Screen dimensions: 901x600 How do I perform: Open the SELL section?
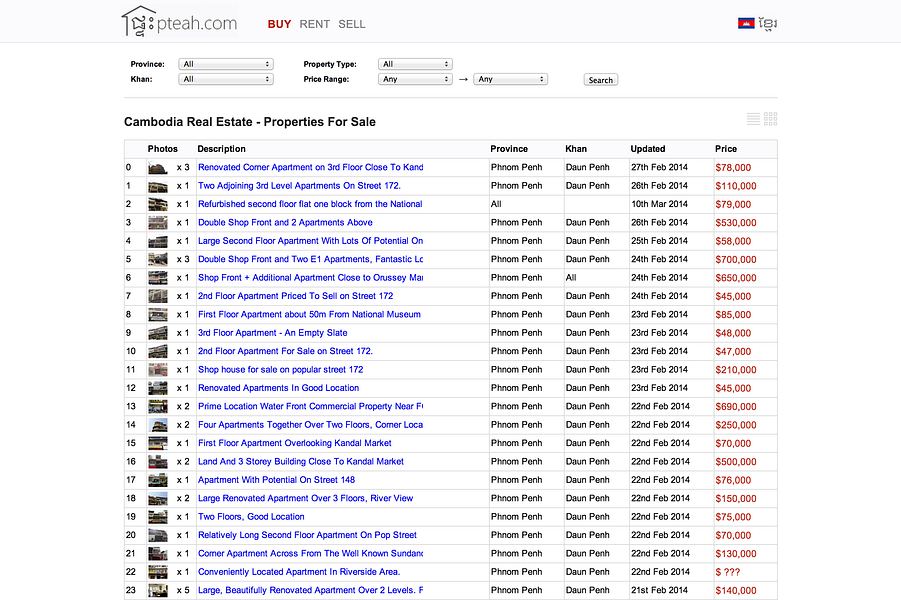tap(352, 24)
